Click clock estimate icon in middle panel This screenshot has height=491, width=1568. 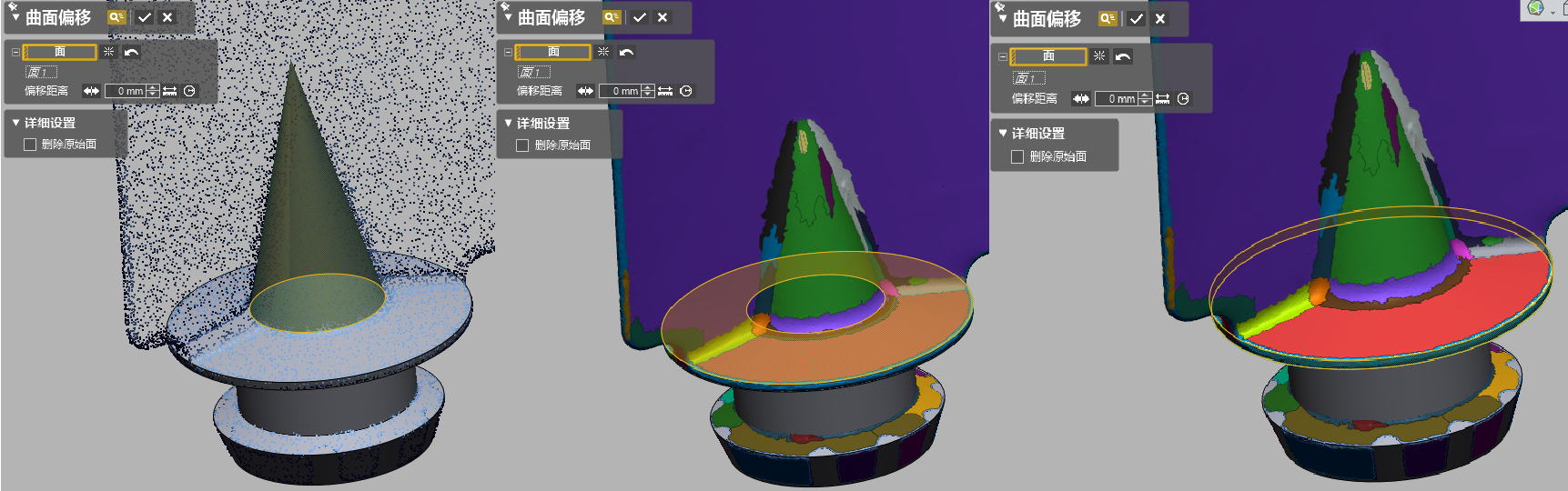[x=685, y=91]
